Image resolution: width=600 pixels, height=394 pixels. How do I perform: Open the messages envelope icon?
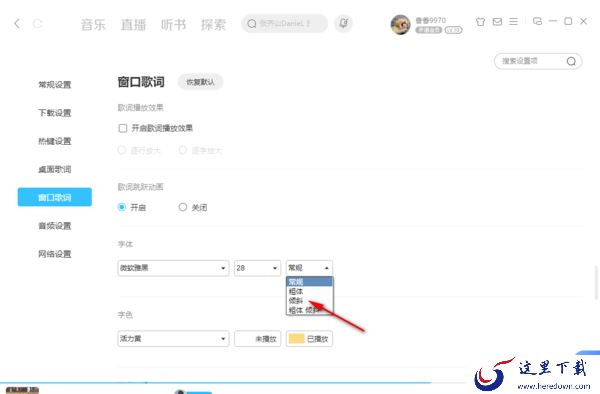[x=497, y=21]
